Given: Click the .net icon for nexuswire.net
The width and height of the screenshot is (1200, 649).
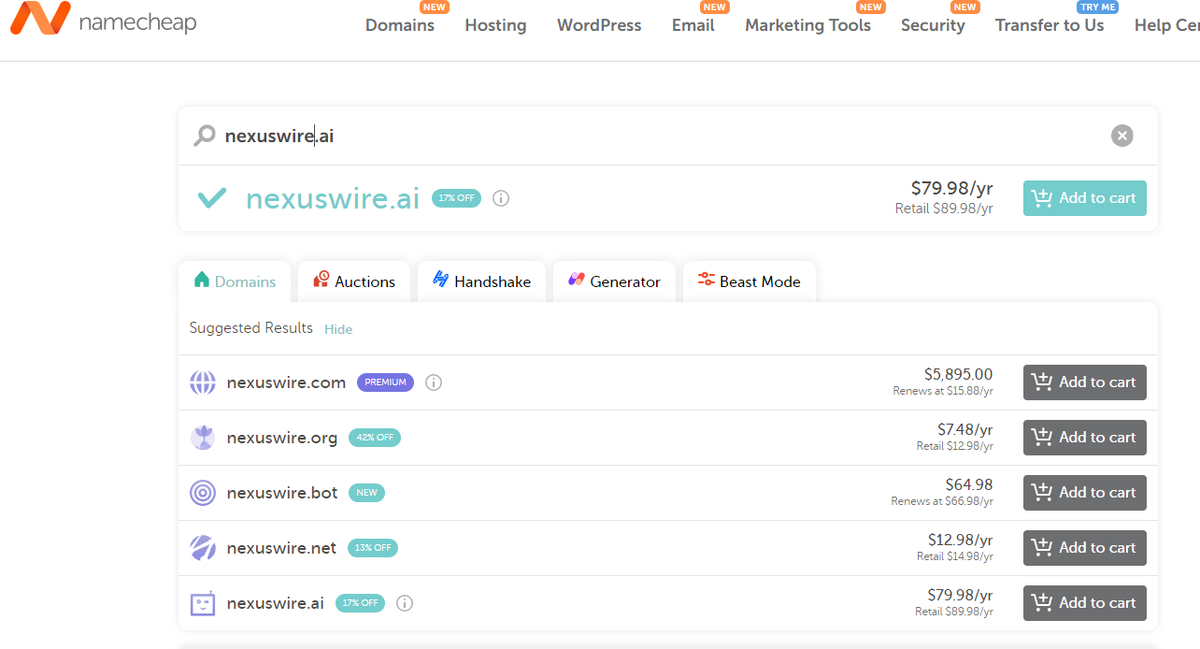Looking at the screenshot, I should click(x=203, y=547).
